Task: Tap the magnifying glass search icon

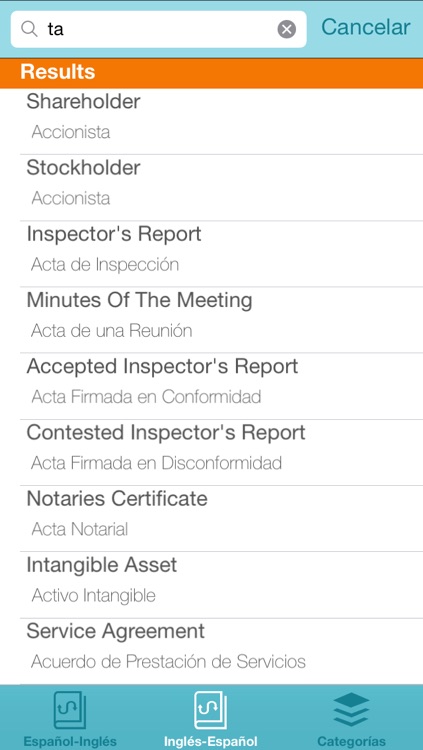Action: (30, 30)
